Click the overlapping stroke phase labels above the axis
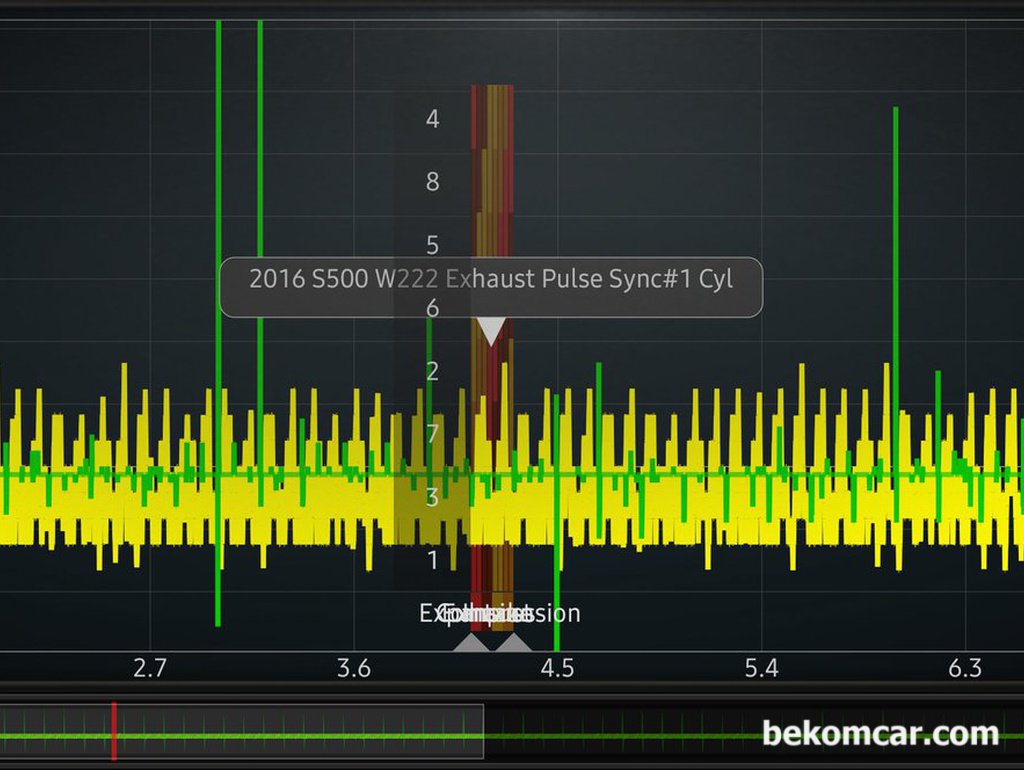 pyautogui.click(x=499, y=613)
